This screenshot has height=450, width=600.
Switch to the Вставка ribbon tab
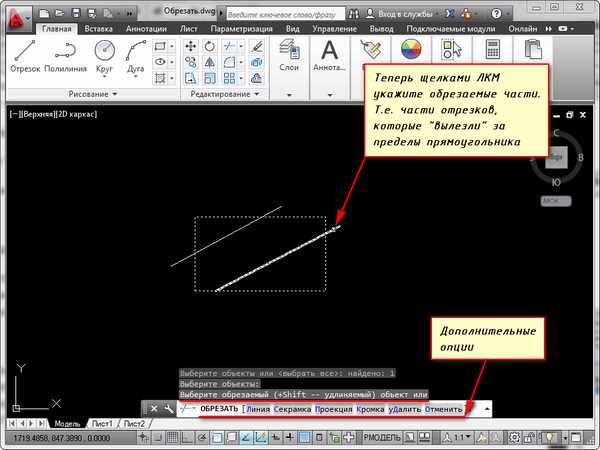[98, 29]
